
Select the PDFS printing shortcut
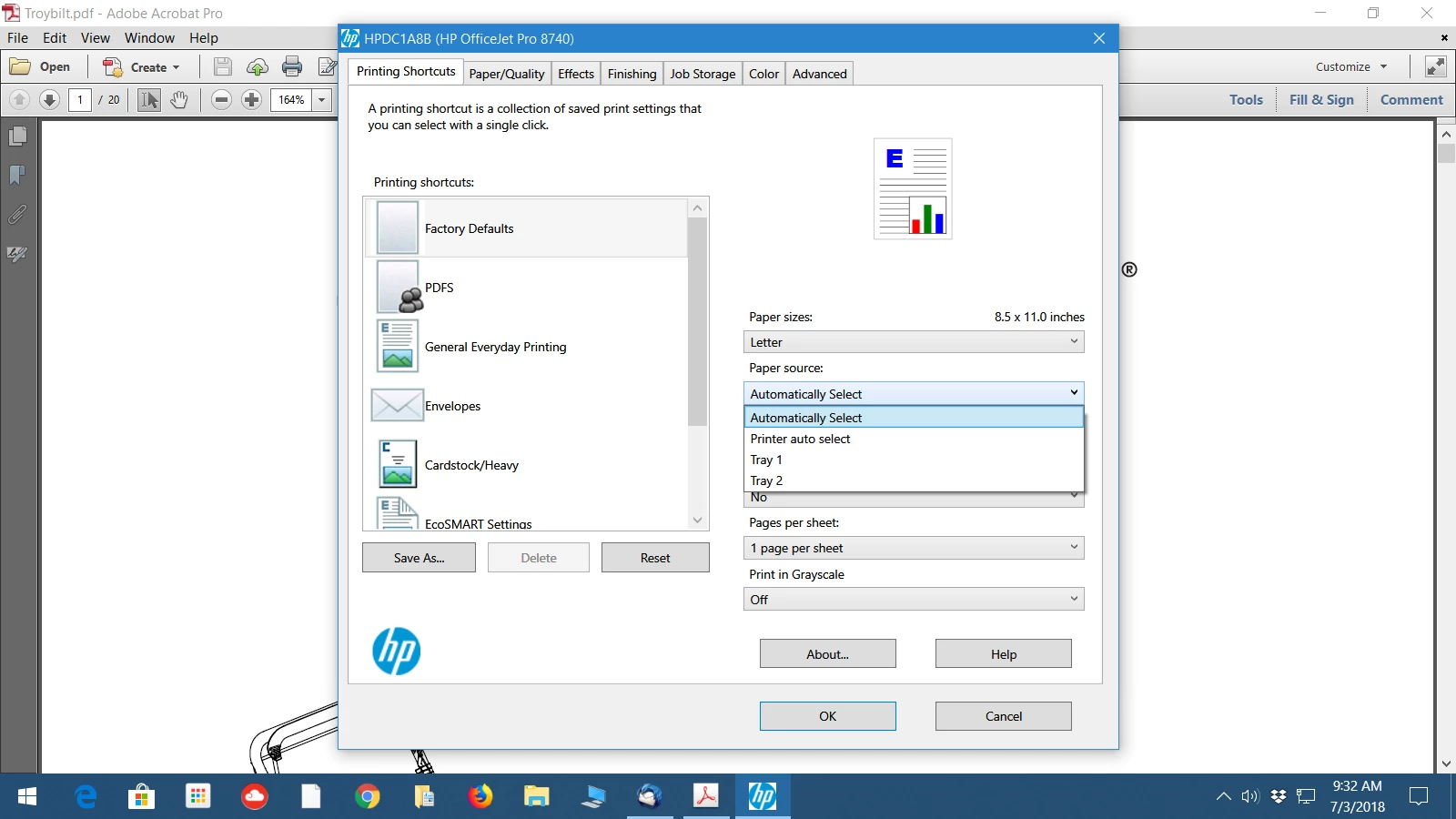point(527,288)
